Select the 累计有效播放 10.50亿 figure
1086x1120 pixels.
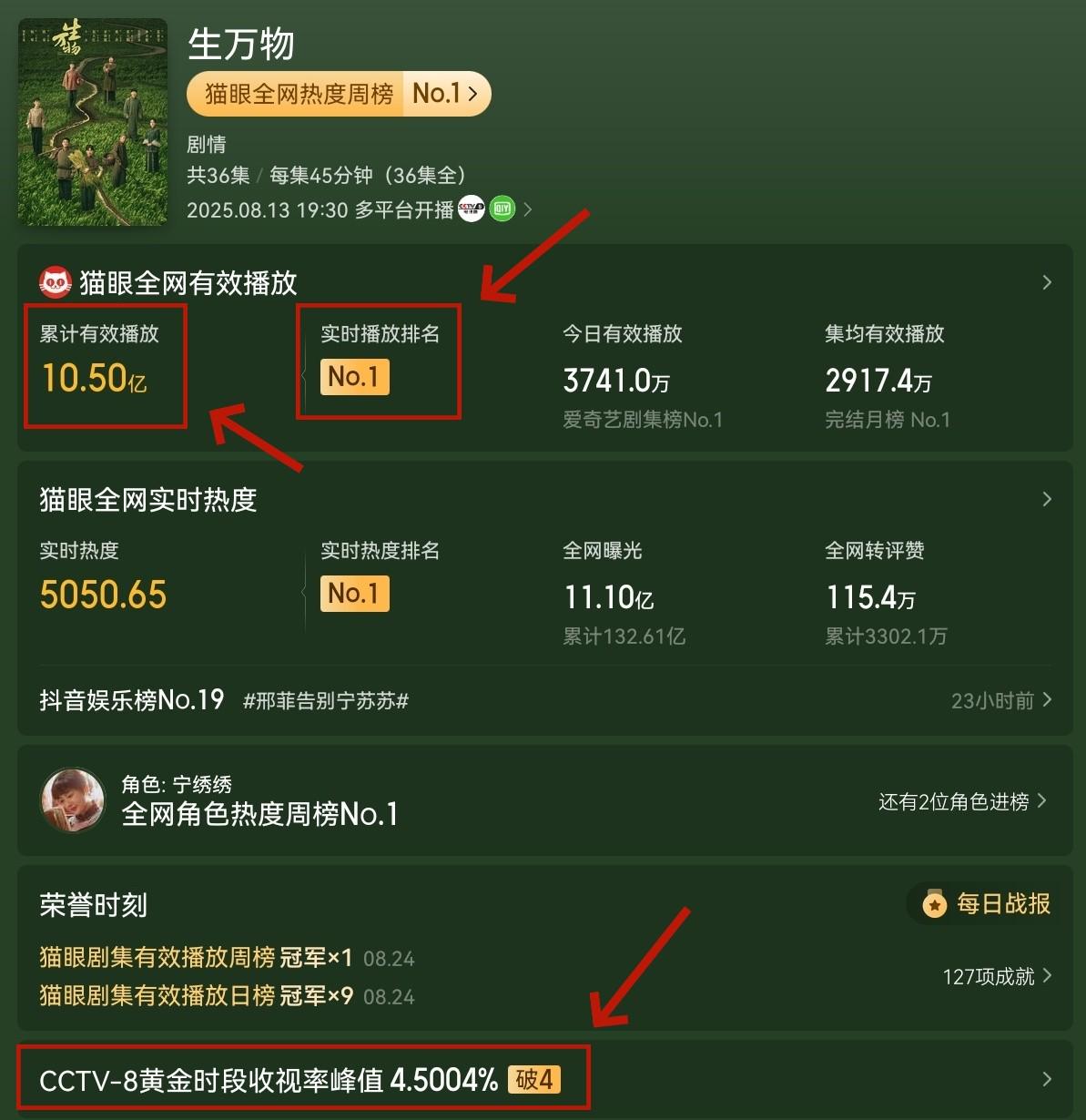(95, 378)
